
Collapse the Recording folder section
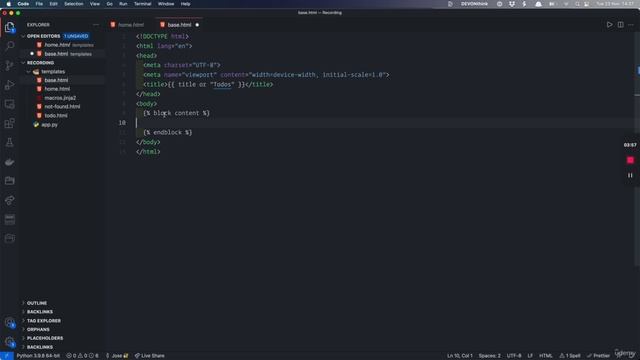[x=23, y=63]
